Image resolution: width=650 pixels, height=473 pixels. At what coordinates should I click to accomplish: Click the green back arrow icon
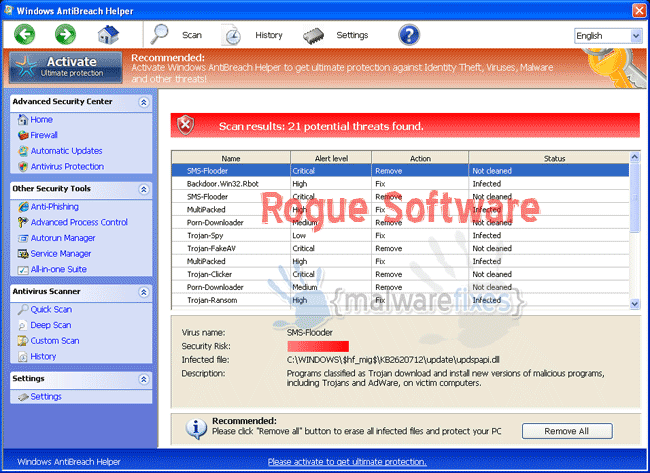coord(24,34)
